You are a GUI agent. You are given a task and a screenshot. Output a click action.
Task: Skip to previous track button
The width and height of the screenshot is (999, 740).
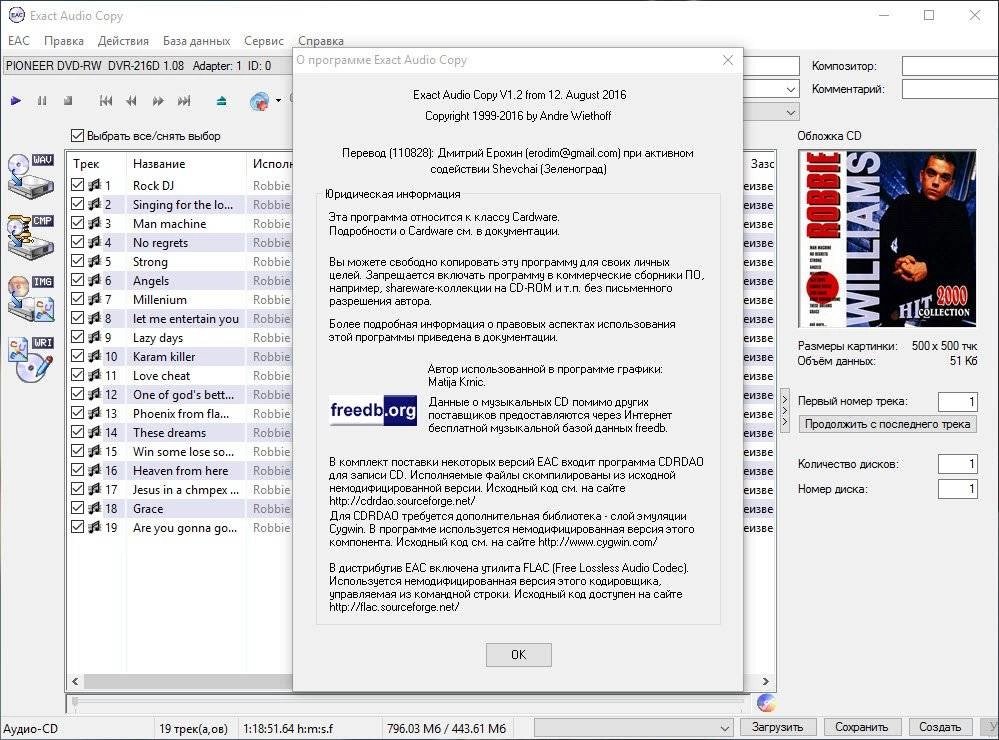coord(106,101)
